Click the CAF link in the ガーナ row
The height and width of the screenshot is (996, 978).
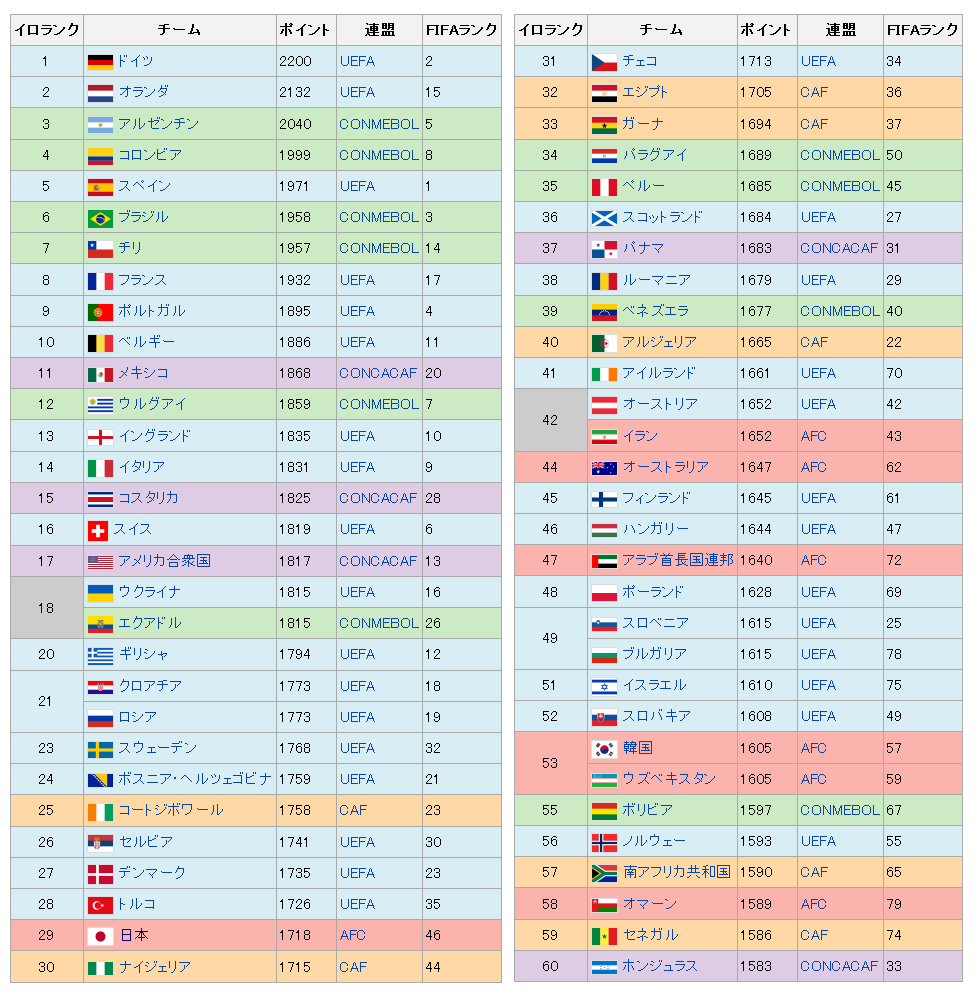(x=814, y=124)
